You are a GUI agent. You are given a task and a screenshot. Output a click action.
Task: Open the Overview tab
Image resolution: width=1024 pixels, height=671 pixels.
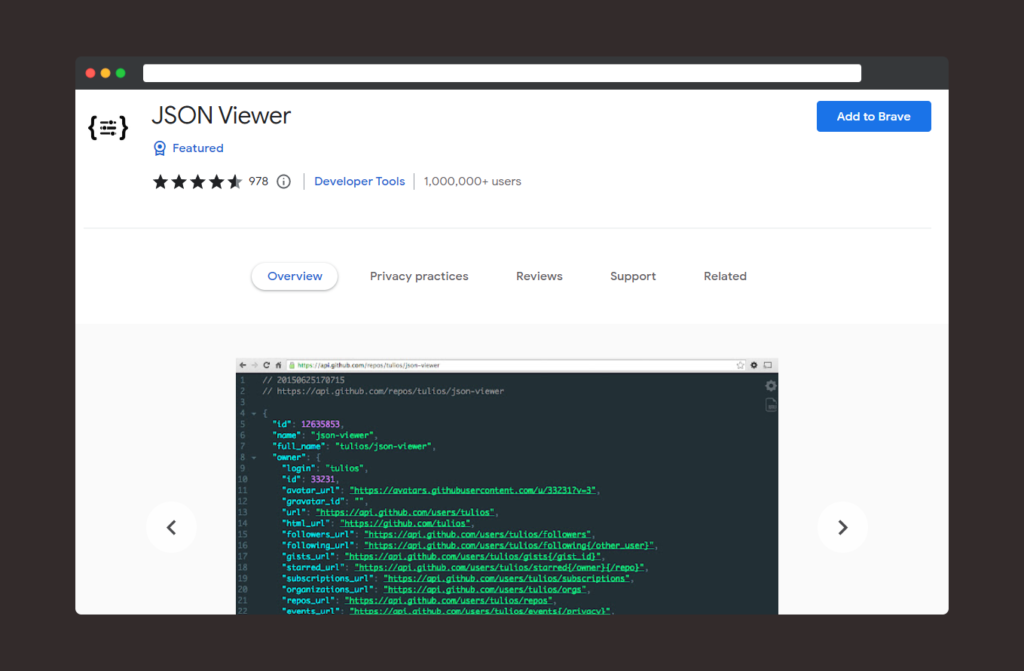pyautogui.click(x=295, y=276)
